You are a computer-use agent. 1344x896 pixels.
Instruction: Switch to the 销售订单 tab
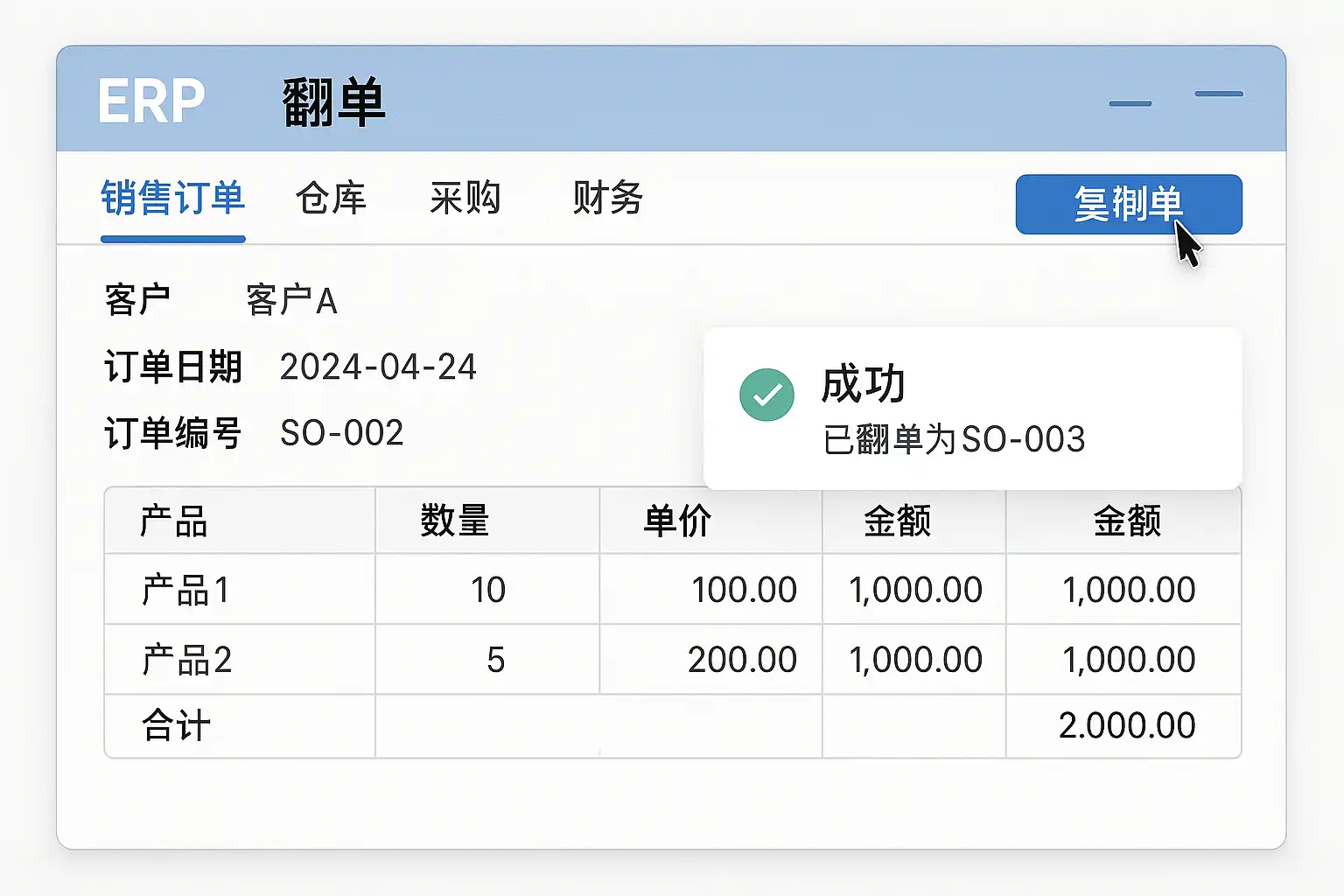pyautogui.click(x=172, y=199)
